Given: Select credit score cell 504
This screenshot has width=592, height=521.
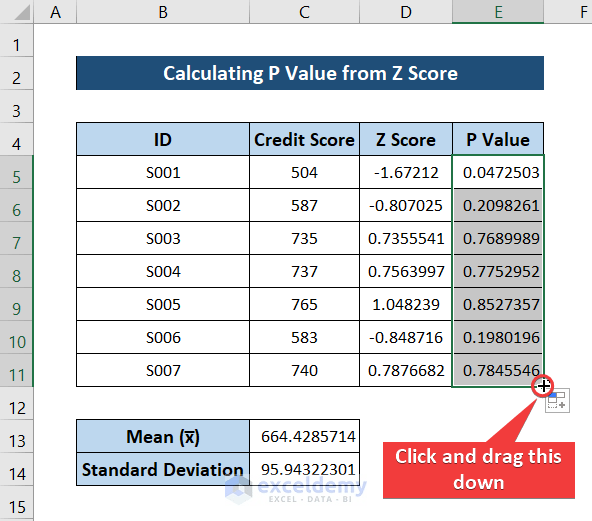Looking at the screenshot, I should (304, 173).
